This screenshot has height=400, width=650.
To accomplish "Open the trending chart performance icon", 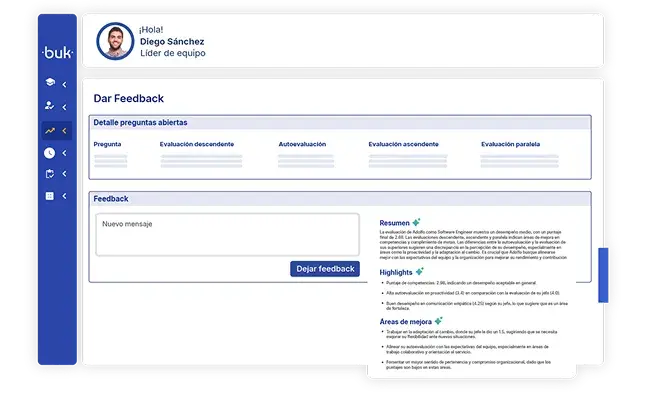I will click(50, 130).
